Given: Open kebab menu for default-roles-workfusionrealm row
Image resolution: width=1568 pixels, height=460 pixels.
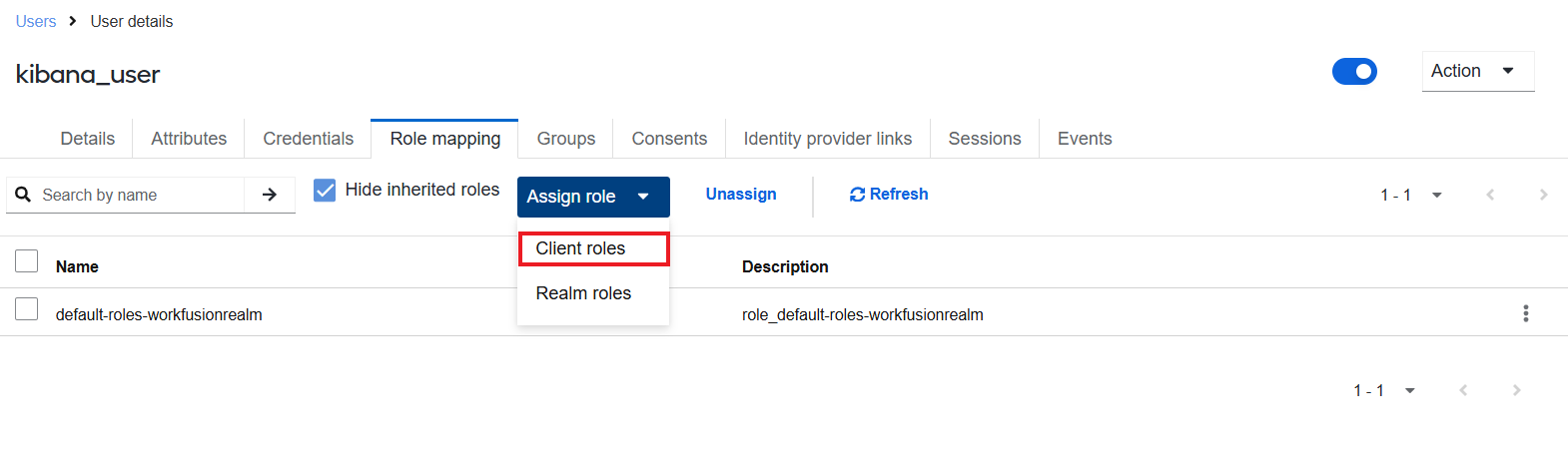Looking at the screenshot, I should click(1525, 313).
